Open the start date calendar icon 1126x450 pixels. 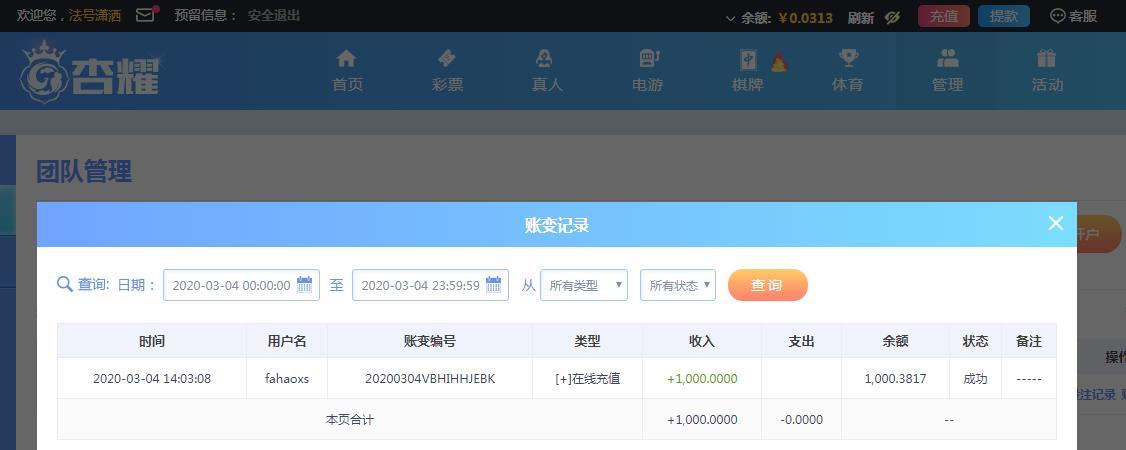(304, 284)
